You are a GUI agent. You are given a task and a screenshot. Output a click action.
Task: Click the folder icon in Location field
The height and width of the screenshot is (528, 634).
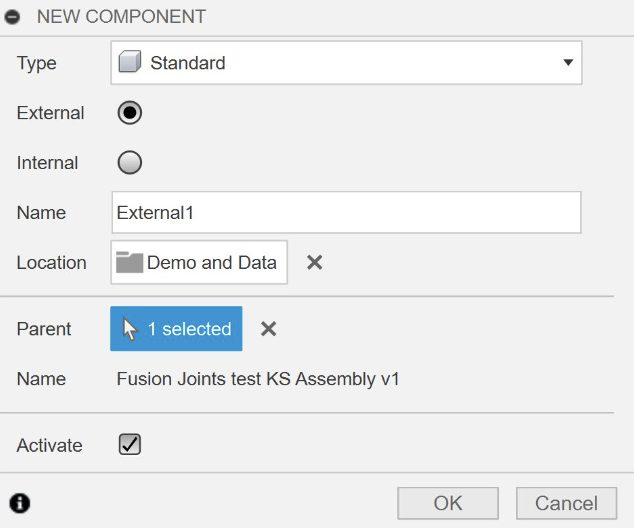click(129, 263)
